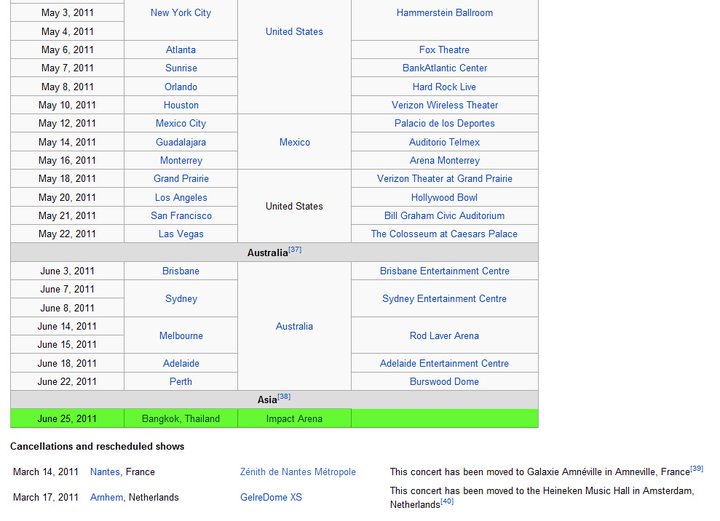
Task: Click the May 22, 2011 date cell
Action: click(x=67, y=234)
